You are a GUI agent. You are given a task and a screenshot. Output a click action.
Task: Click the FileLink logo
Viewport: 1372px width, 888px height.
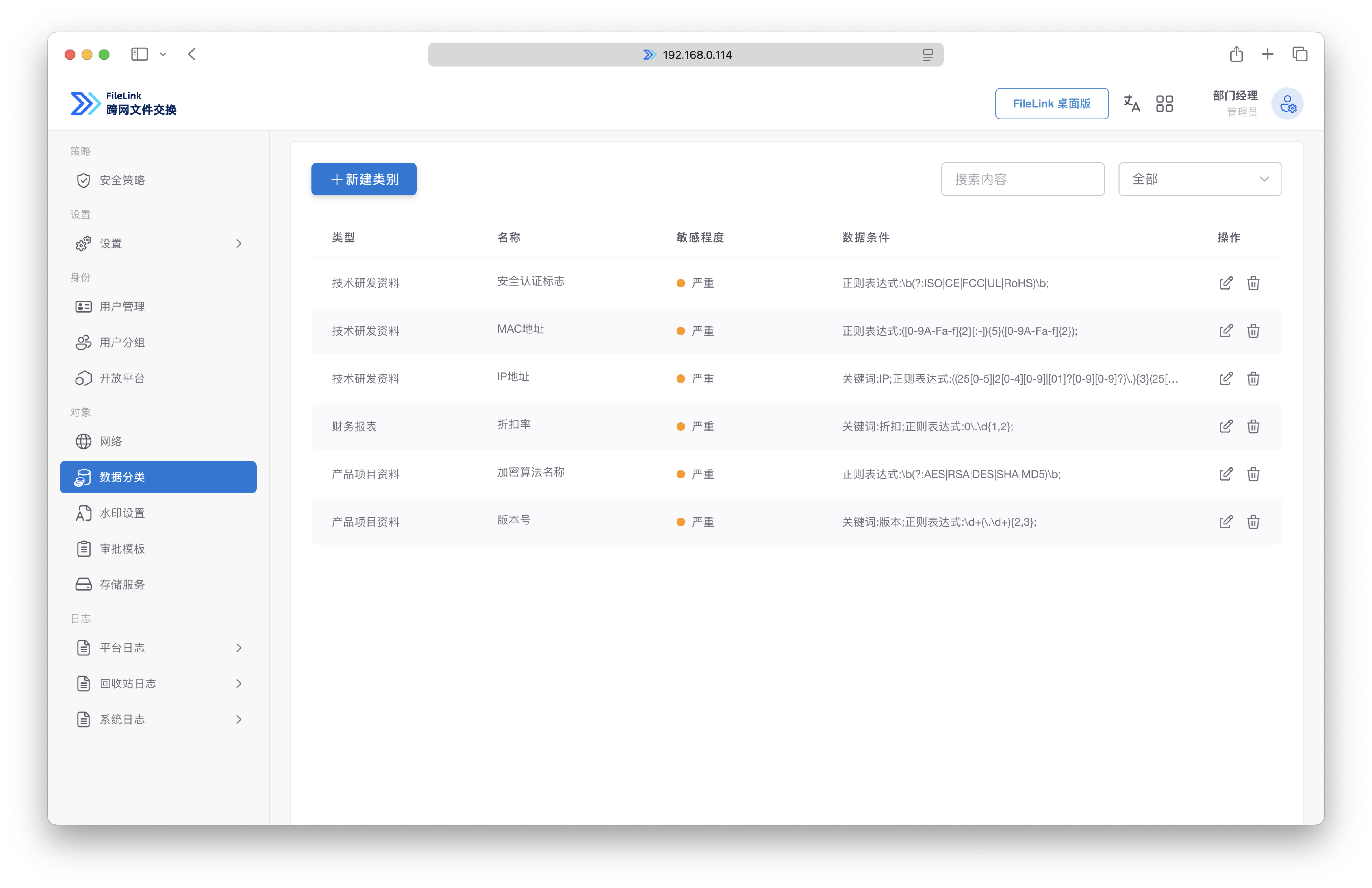coord(123,104)
